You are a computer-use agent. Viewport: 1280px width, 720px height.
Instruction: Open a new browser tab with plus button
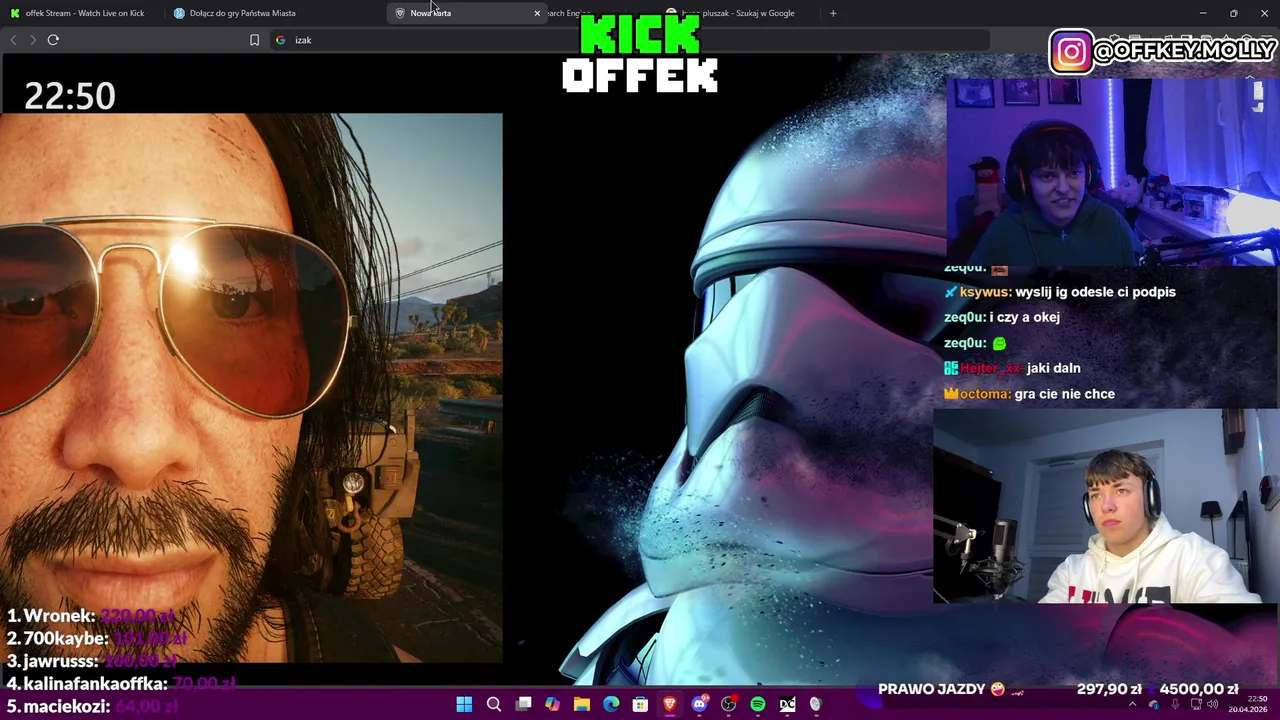pyautogui.click(x=833, y=13)
